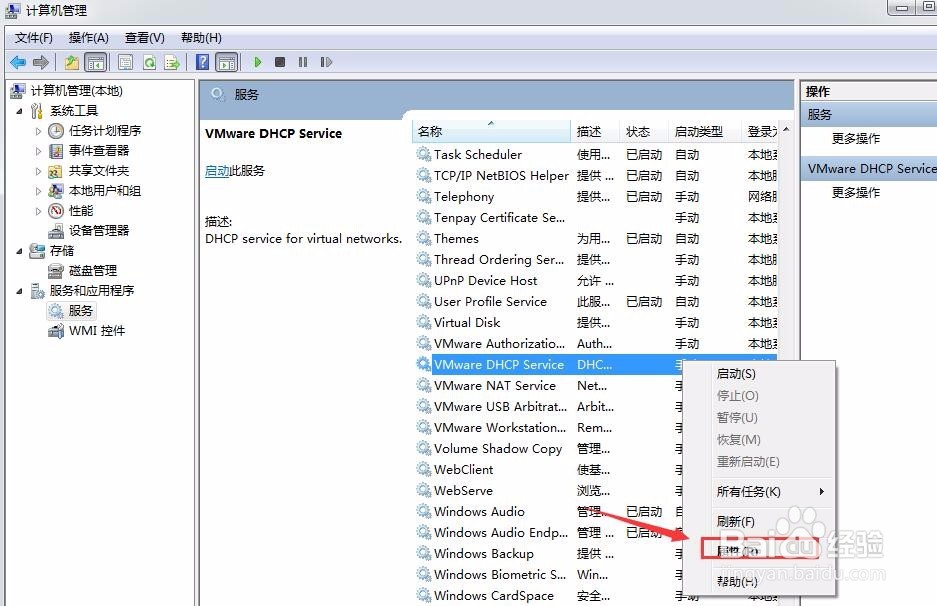Select WMI 控件 in tree
The image size is (937, 606).
point(97,331)
